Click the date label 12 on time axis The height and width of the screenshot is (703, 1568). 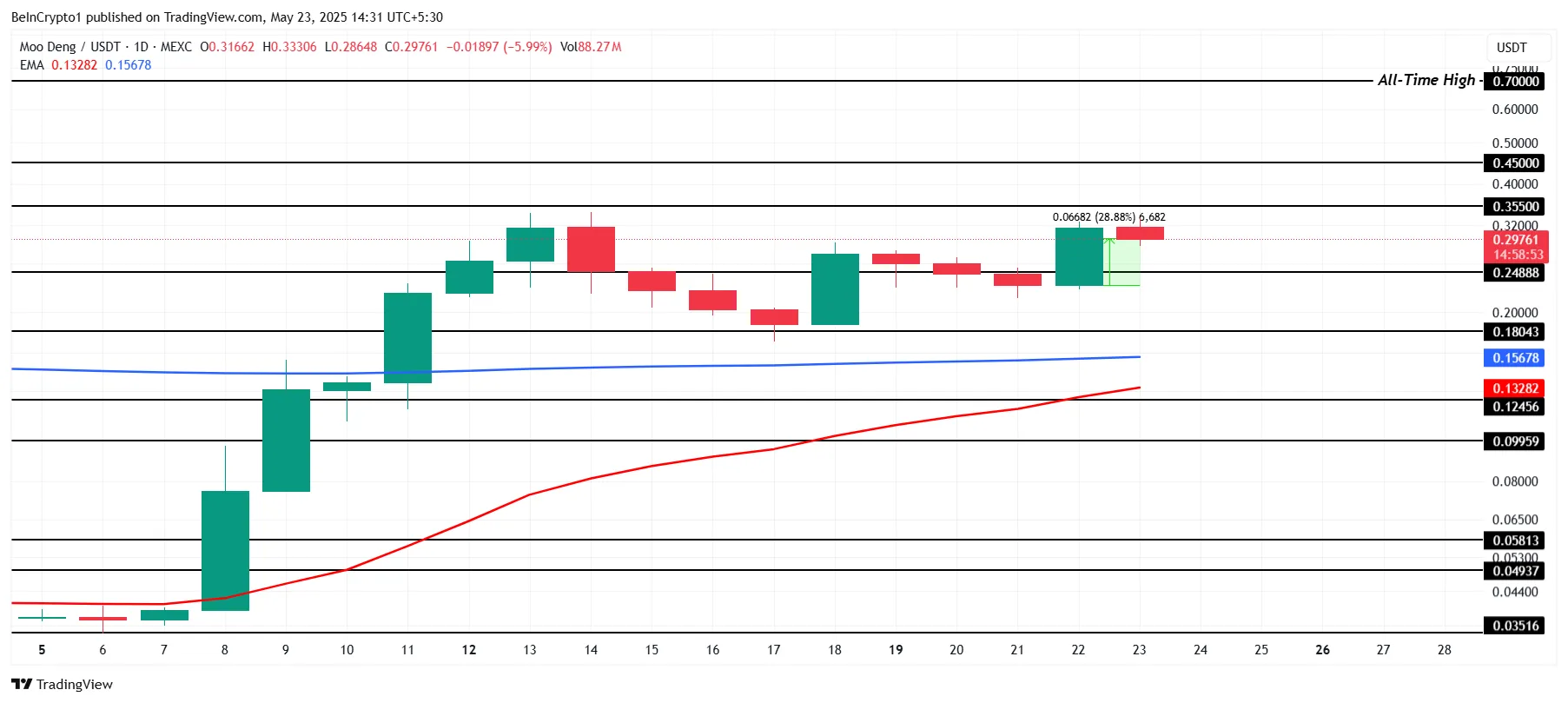(469, 650)
